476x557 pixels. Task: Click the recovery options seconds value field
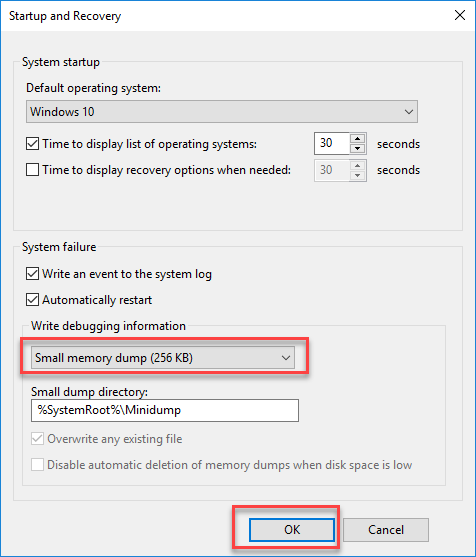tap(332, 170)
